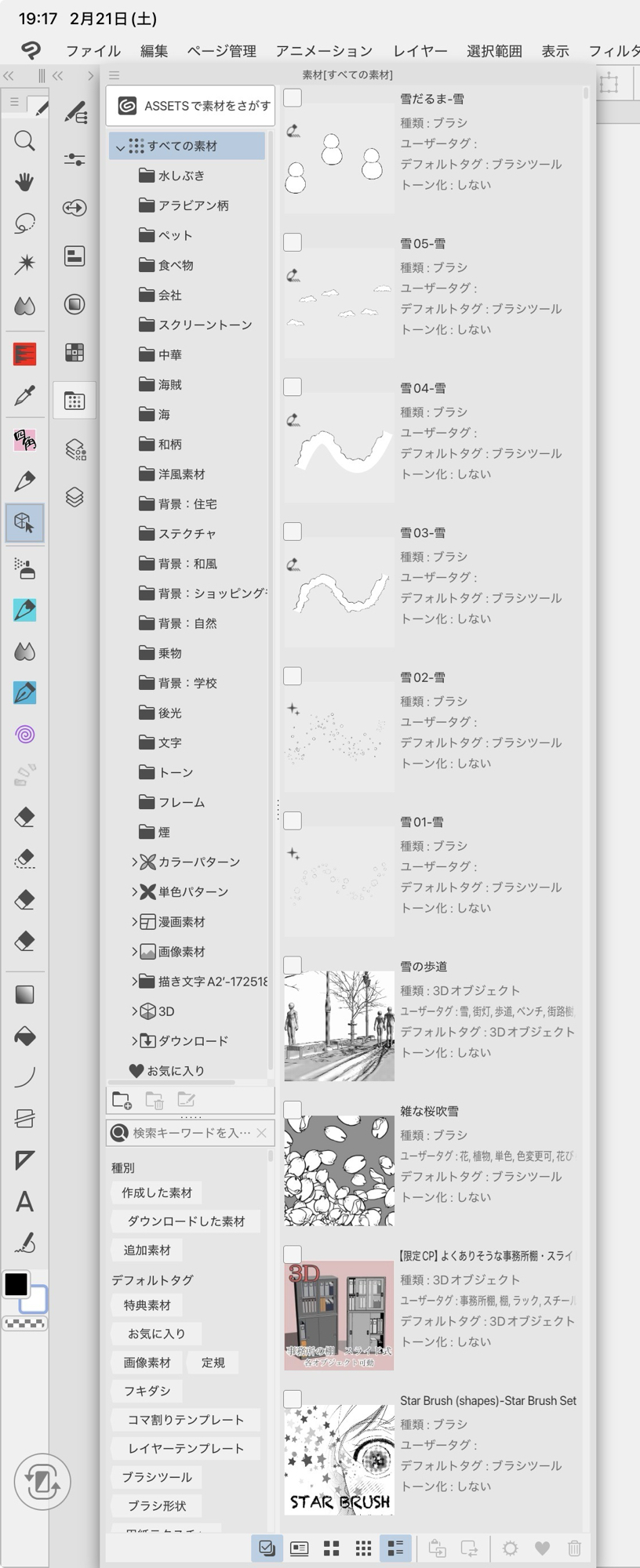Select the Text tool
The width and height of the screenshot is (640, 1568).
tap(24, 1202)
